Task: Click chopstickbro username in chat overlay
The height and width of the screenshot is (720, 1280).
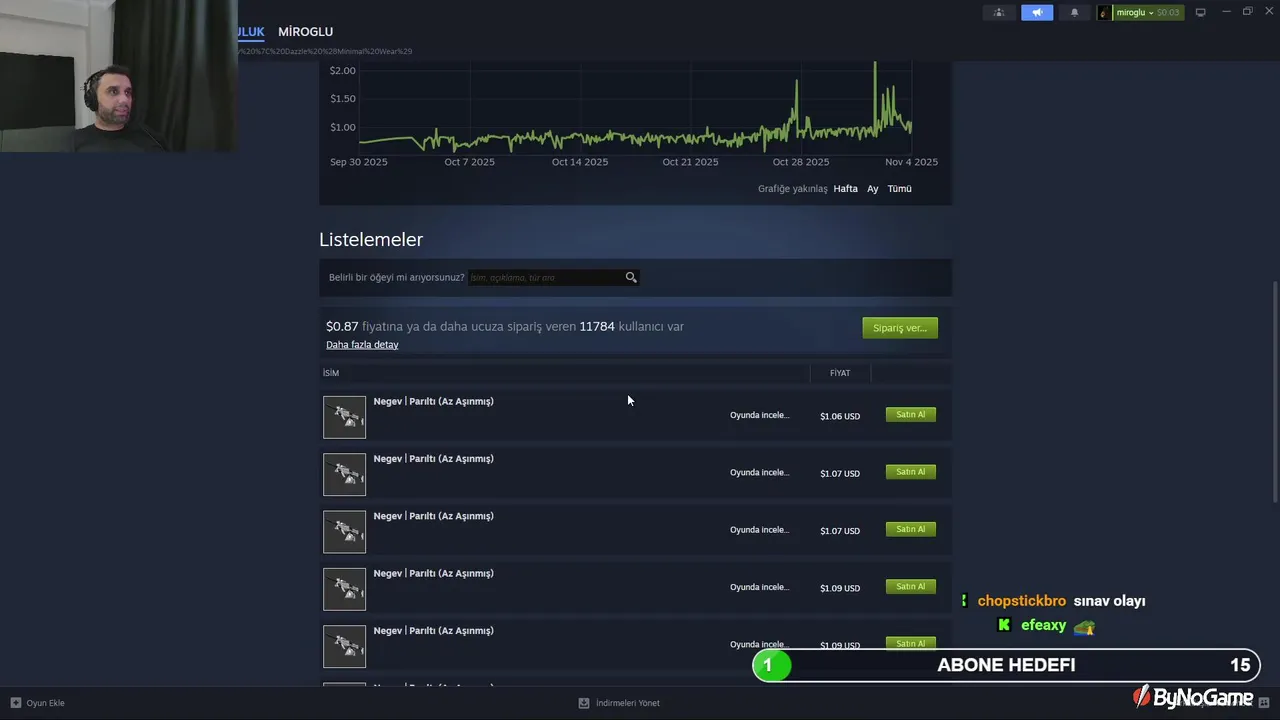Action: [x=1021, y=601]
